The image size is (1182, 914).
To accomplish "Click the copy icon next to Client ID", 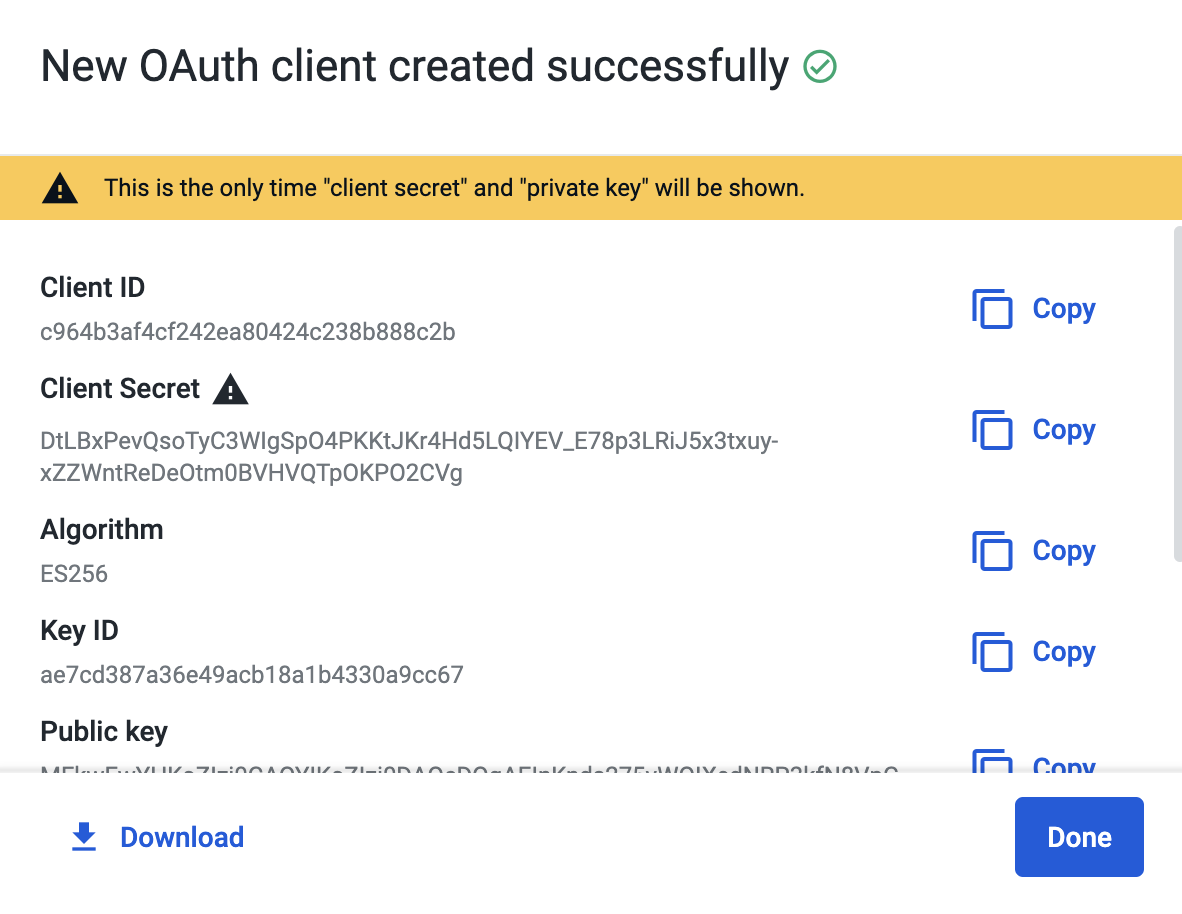I will [992, 309].
